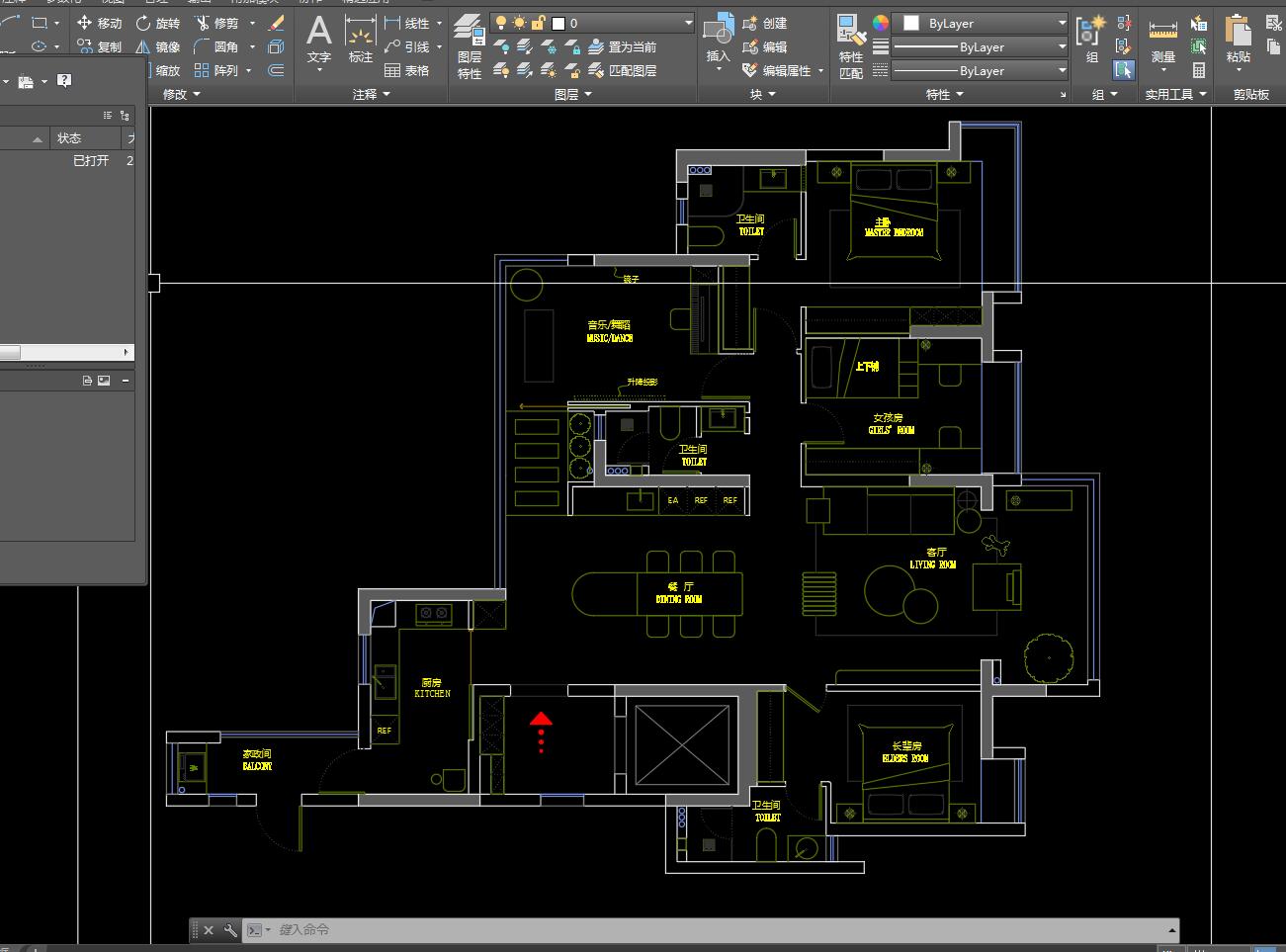Select the 复制 (Copy) tool
The height and width of the screenshot is (952, 1286).
[x=99, y=46]
